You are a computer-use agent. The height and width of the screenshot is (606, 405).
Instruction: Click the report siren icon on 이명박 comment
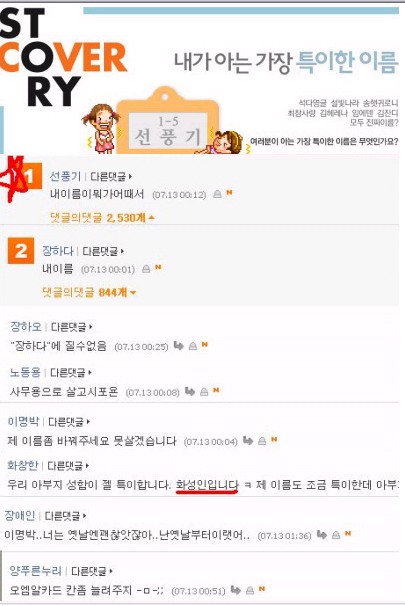[262, 441]
